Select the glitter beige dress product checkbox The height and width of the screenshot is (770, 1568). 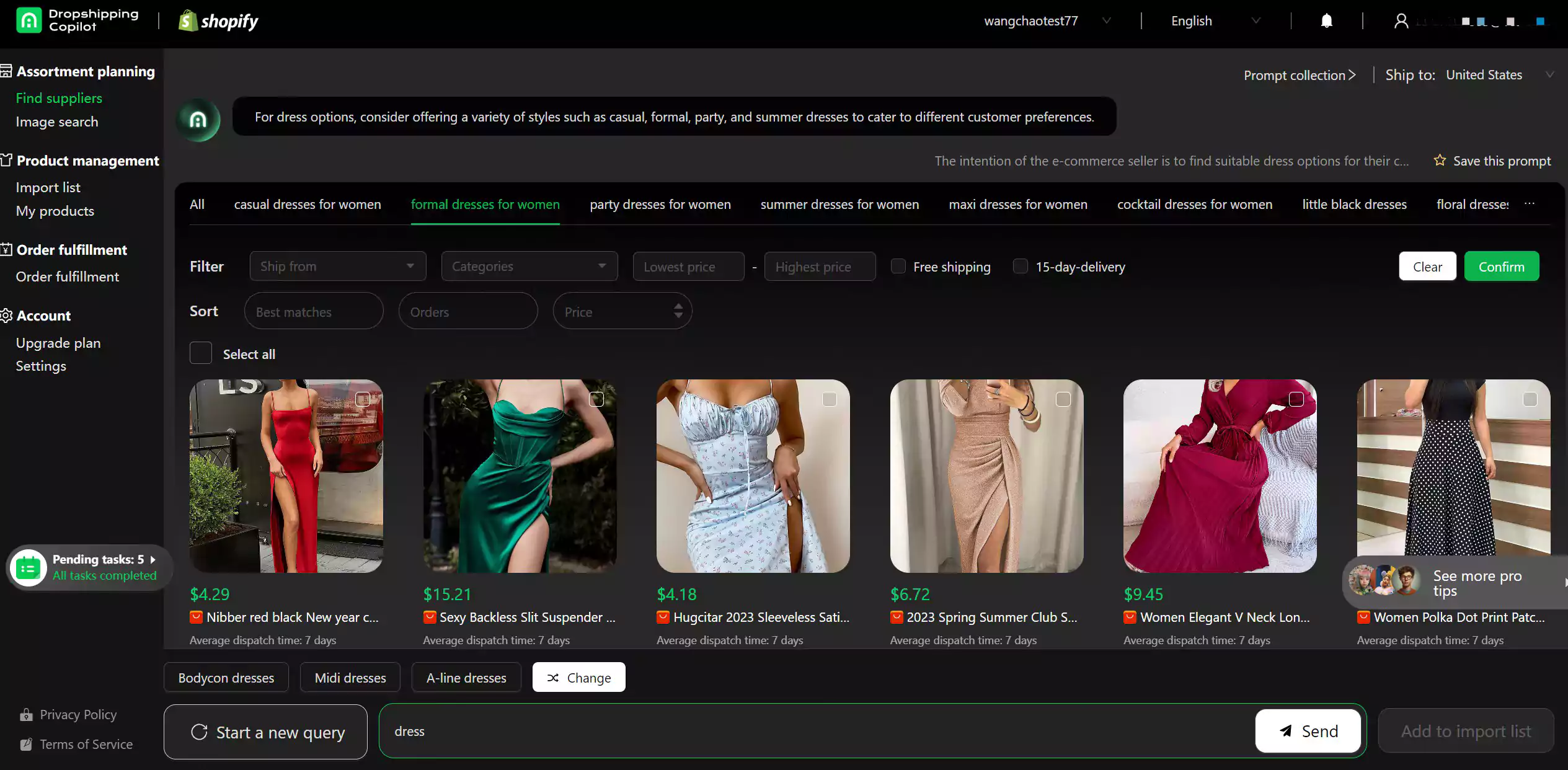pyautogui.click(x=1063, y=399)
